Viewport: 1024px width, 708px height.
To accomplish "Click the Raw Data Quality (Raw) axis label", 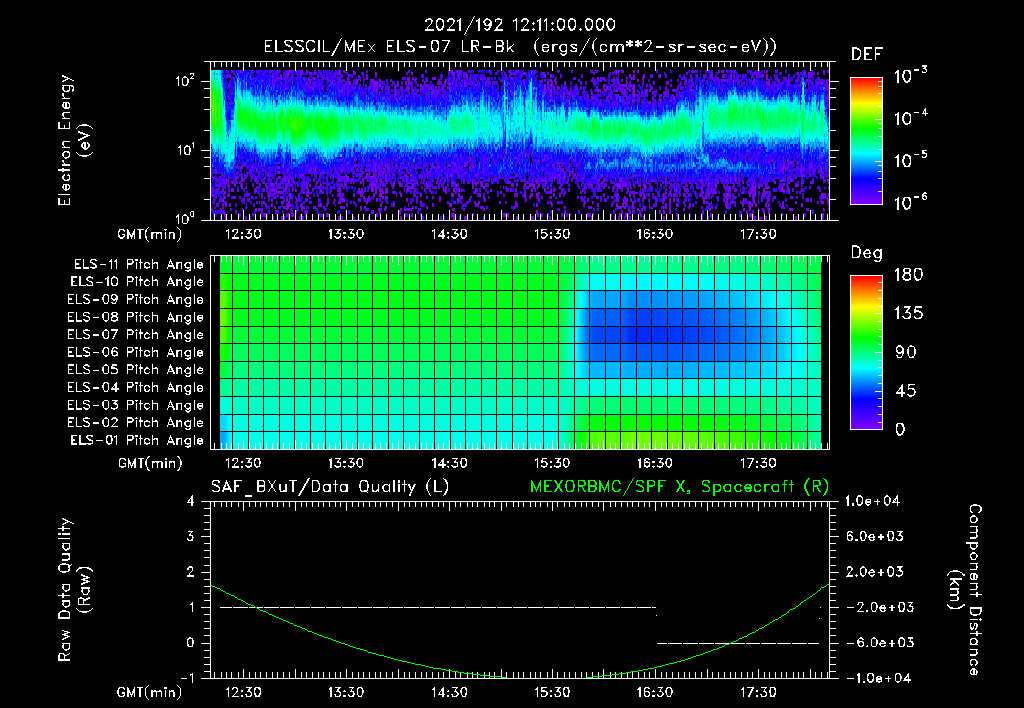I will point(75,590).
